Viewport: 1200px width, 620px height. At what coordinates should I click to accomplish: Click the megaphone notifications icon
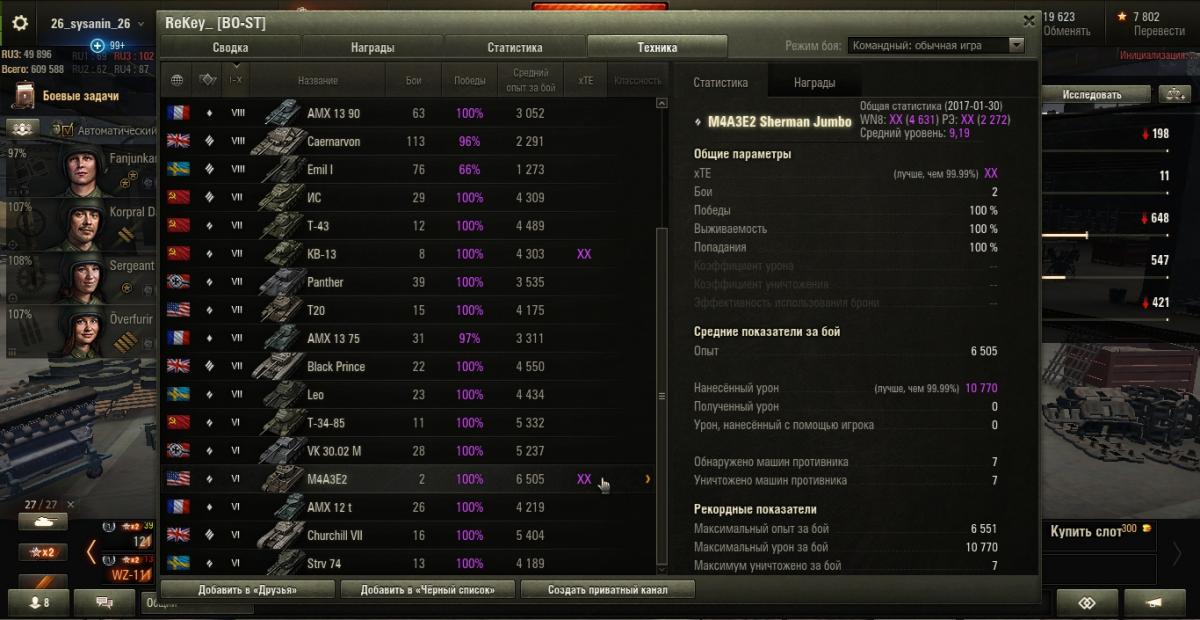pos(1154,603)
